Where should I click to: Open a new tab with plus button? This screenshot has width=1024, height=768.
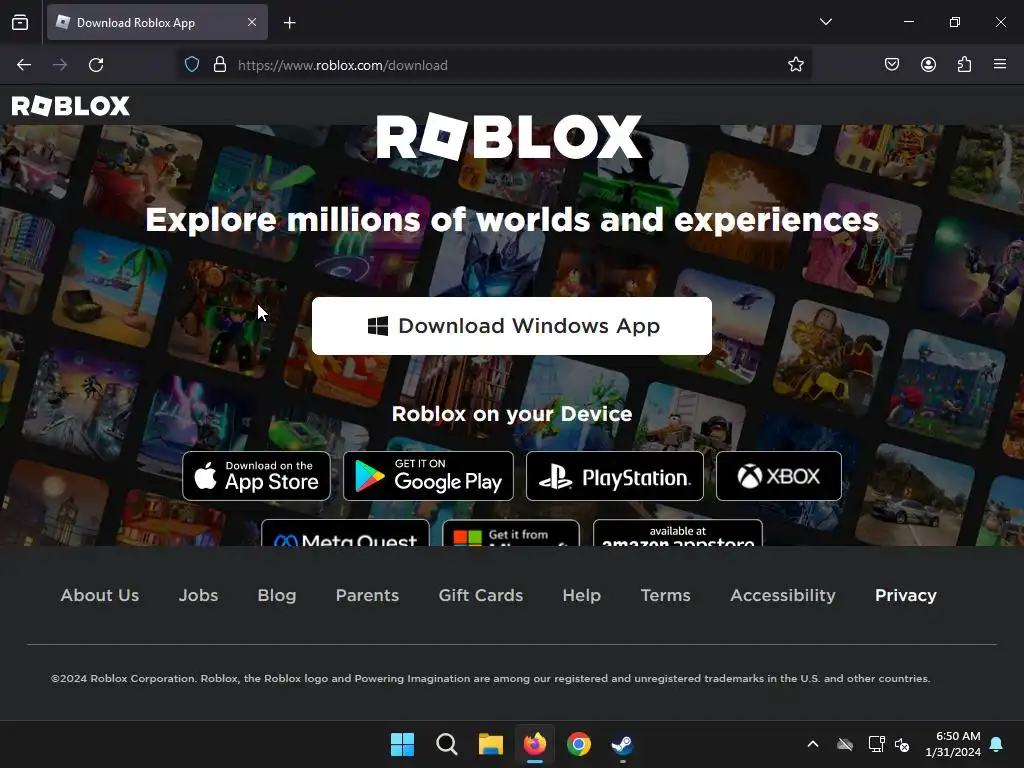coord(289,23)
